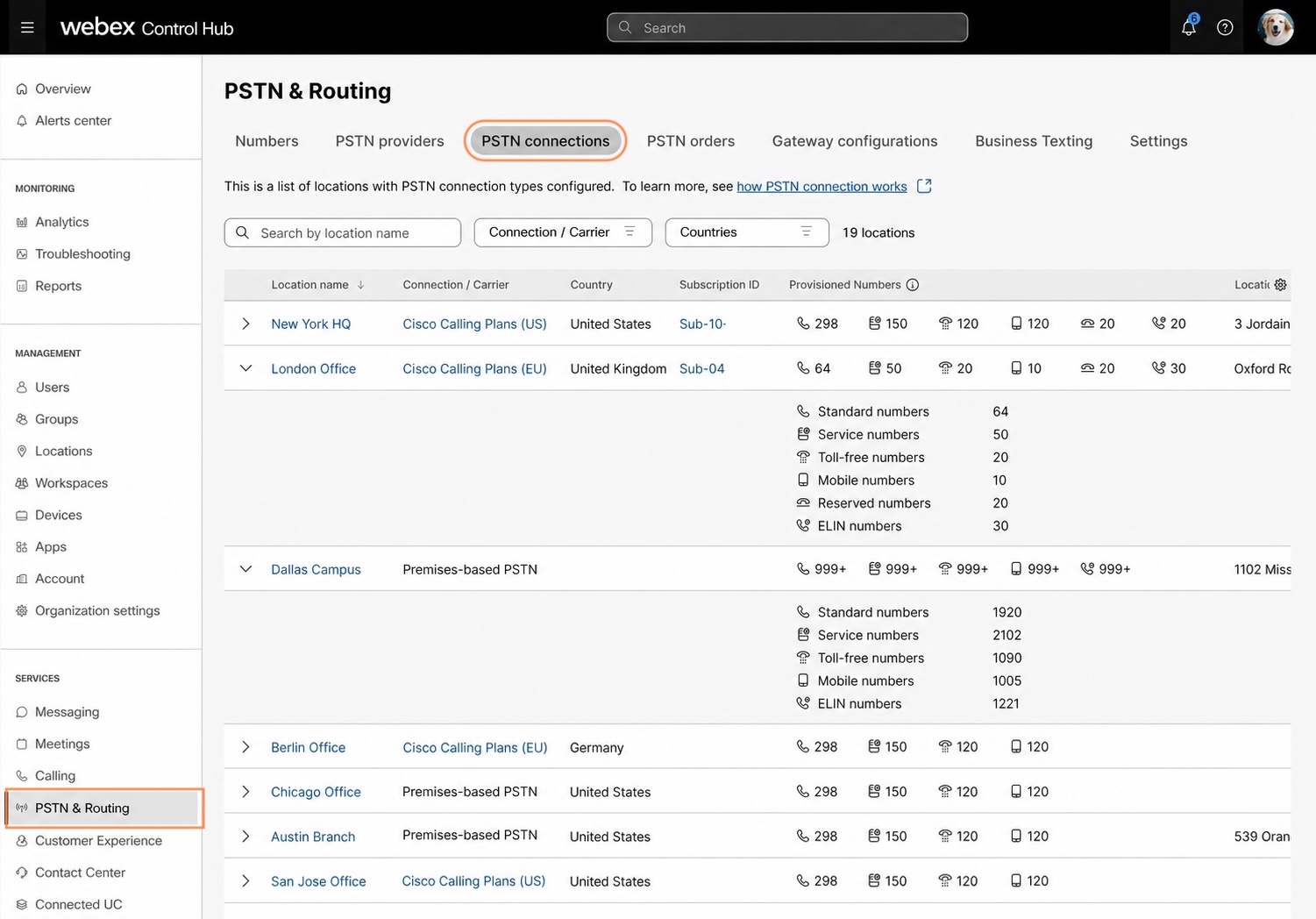Collapse the Dallas Campus row

[x=245, y=569]
